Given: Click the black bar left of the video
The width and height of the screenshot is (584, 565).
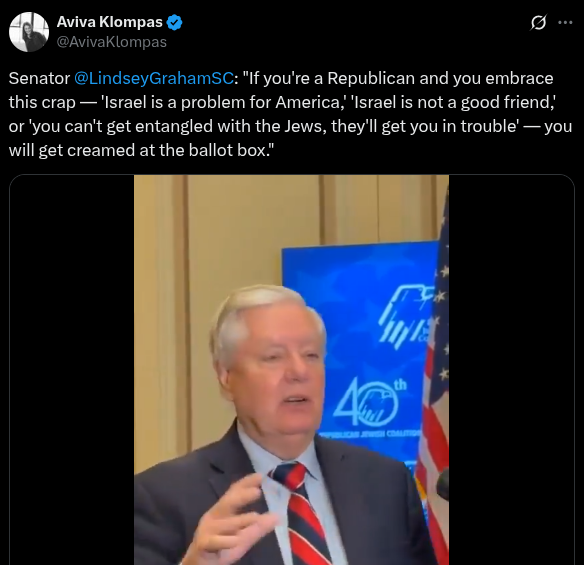Looking at the screenshot, I should pyautogui.click(x=72, y=370).
